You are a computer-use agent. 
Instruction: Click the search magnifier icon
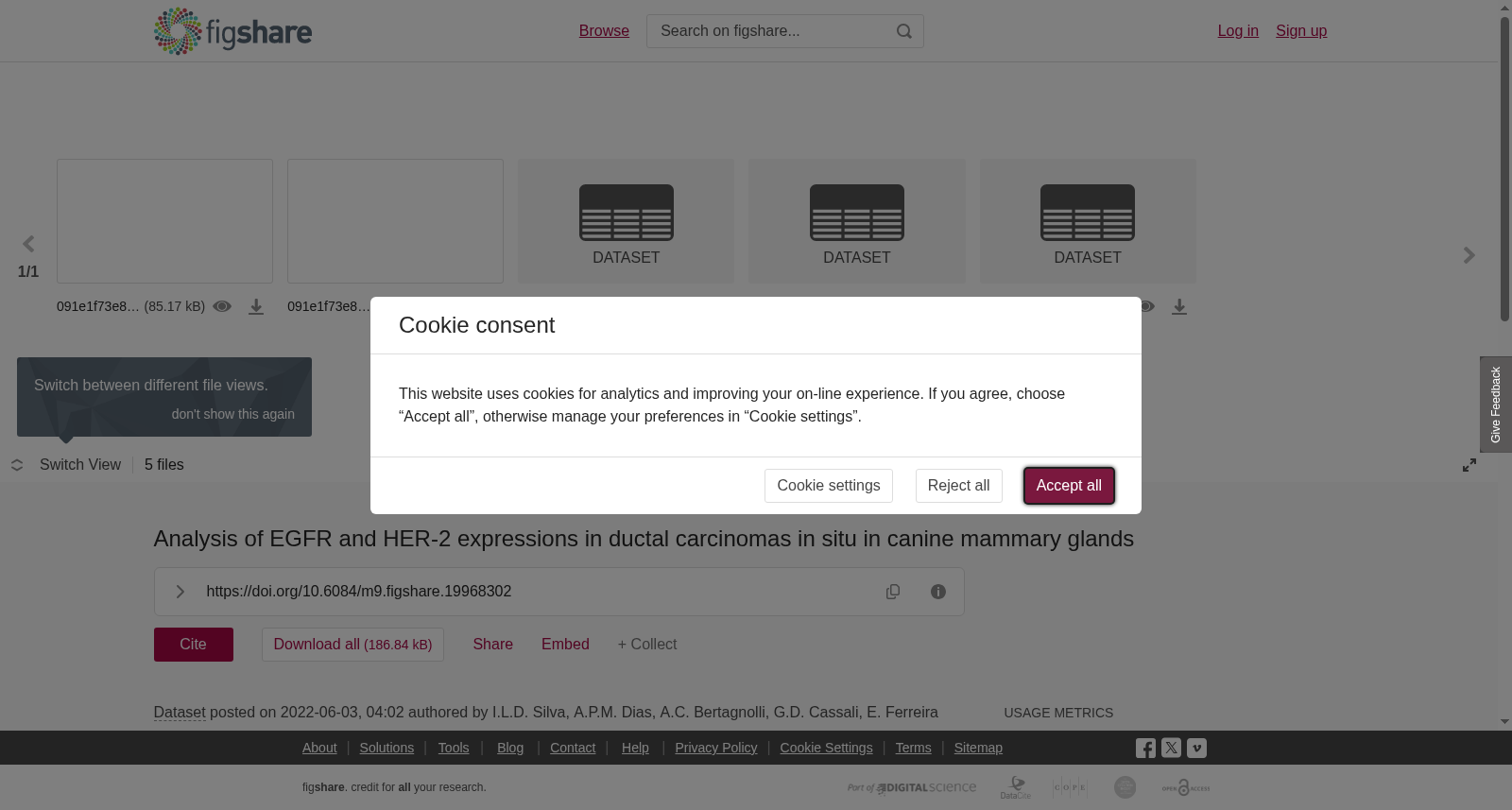pyautogui.click(x=904, y=31)
